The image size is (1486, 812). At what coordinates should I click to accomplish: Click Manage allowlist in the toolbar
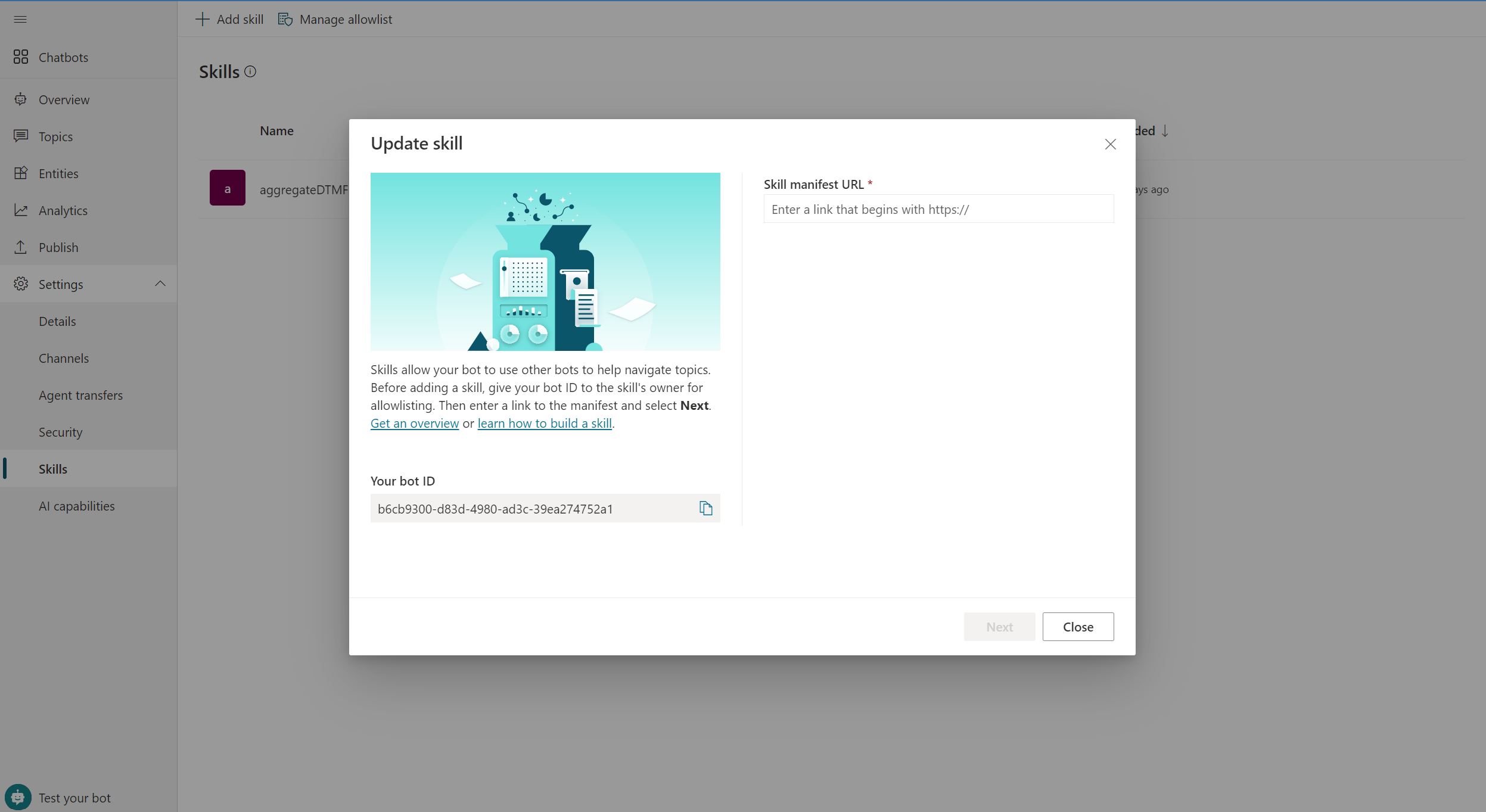335,19
